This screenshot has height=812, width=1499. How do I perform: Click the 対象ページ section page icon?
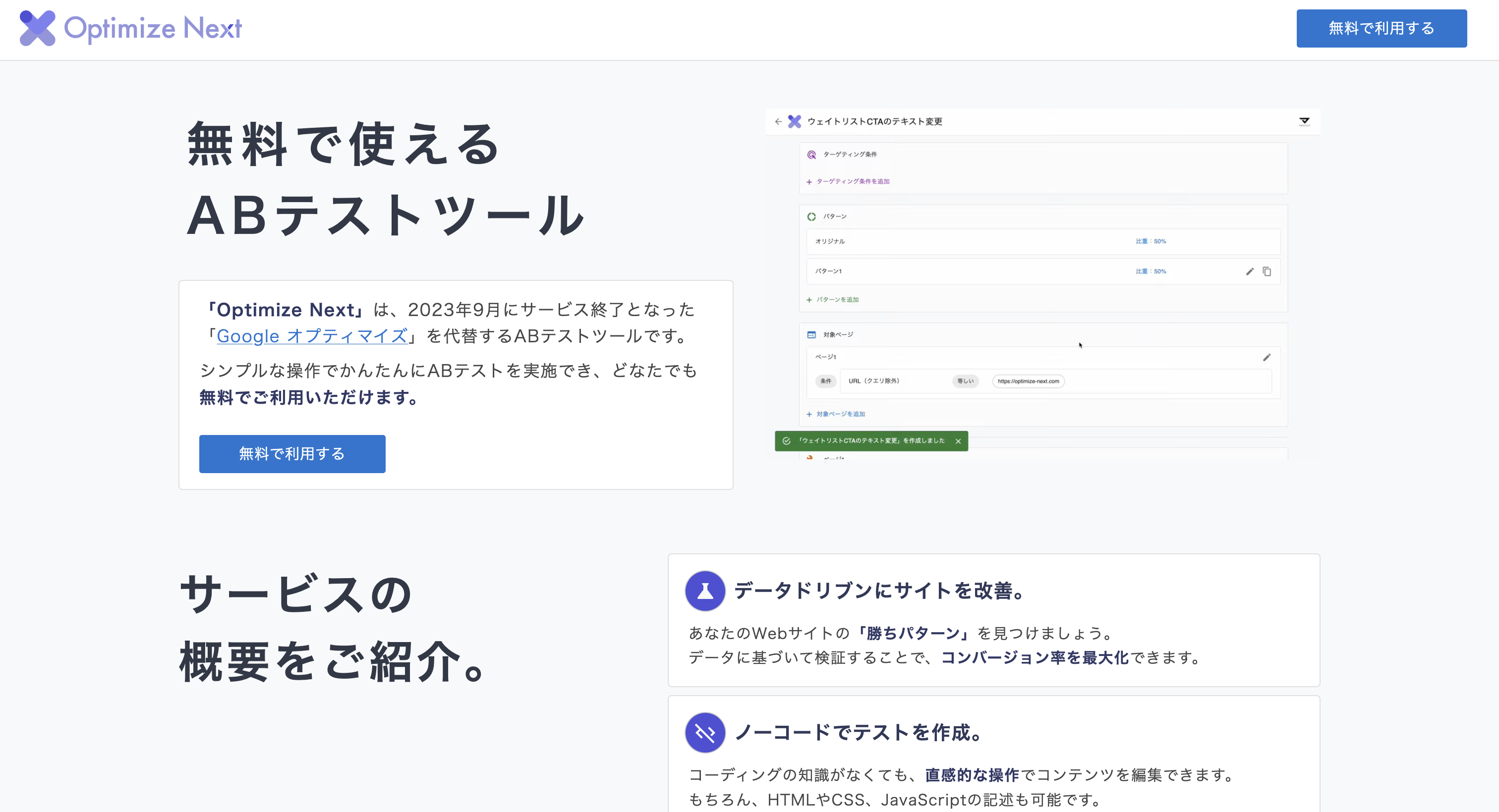(x=811, y=334)
